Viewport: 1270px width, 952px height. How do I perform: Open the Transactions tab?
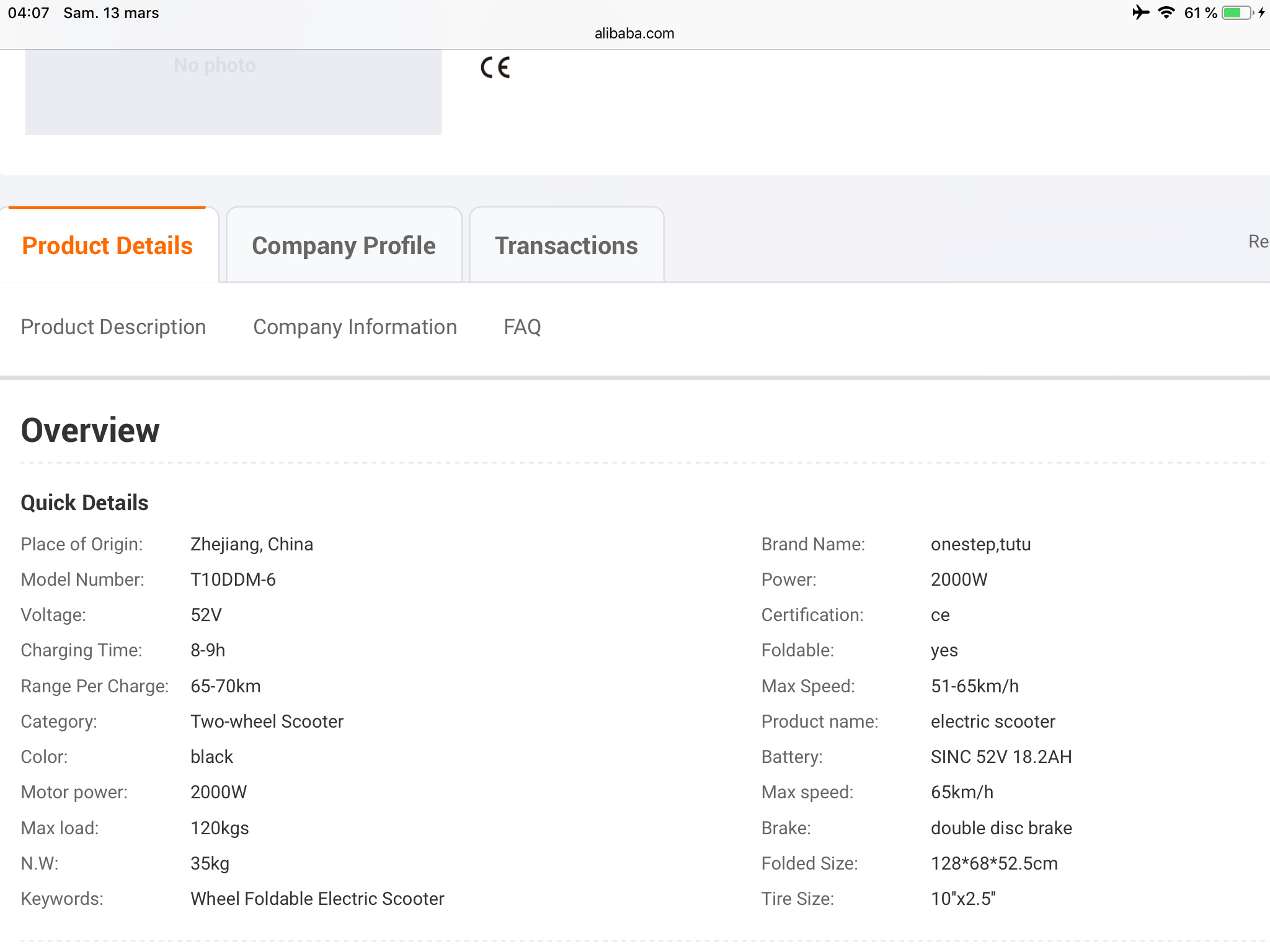tap(566, 246)
